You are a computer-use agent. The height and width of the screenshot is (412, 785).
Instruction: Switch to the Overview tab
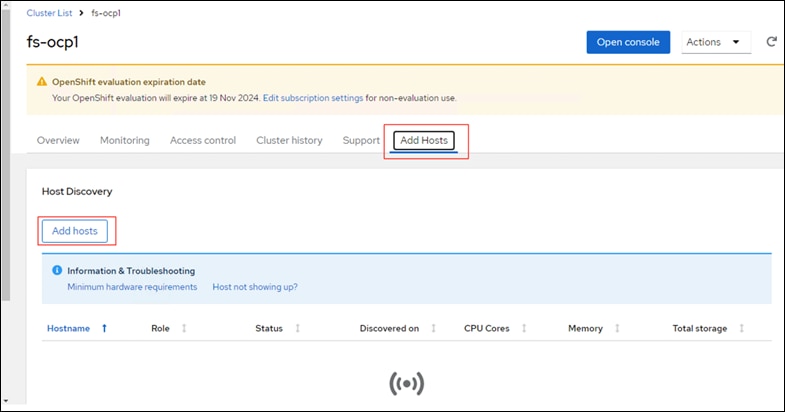58,140
